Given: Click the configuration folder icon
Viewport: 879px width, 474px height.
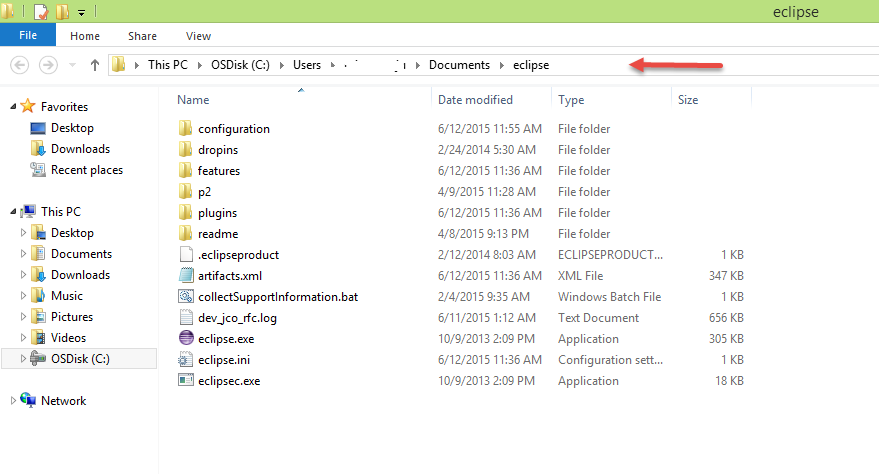Looking at the screenshot, I should click(x=185, y=128).
